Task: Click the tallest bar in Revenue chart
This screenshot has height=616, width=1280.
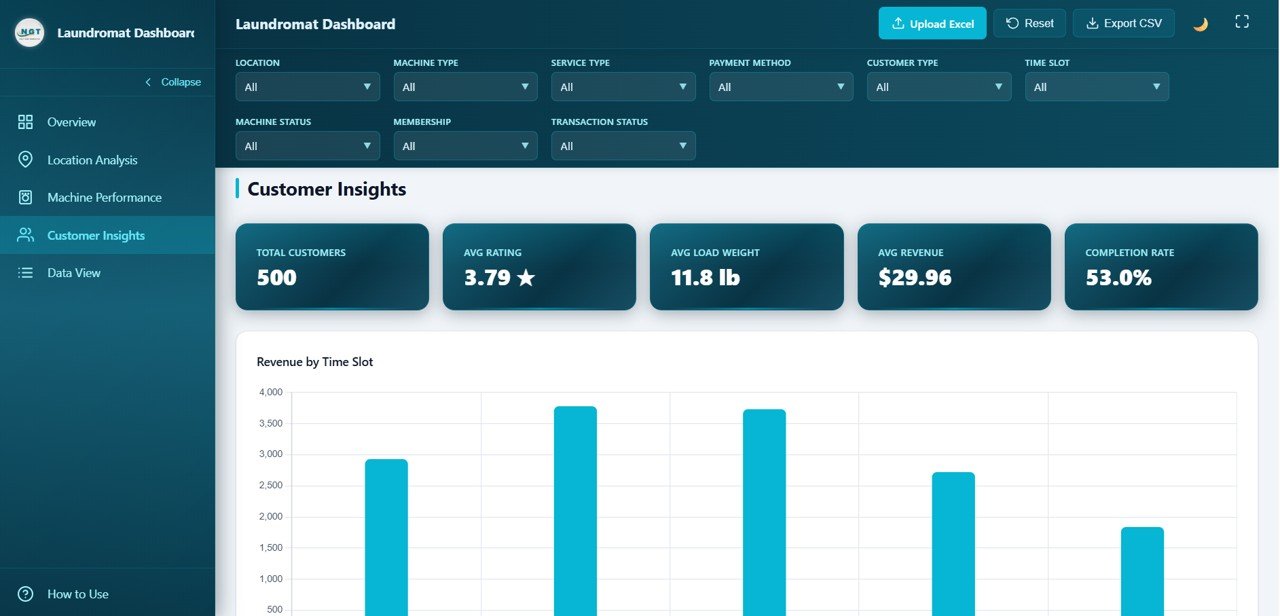Action: [575, 500]
